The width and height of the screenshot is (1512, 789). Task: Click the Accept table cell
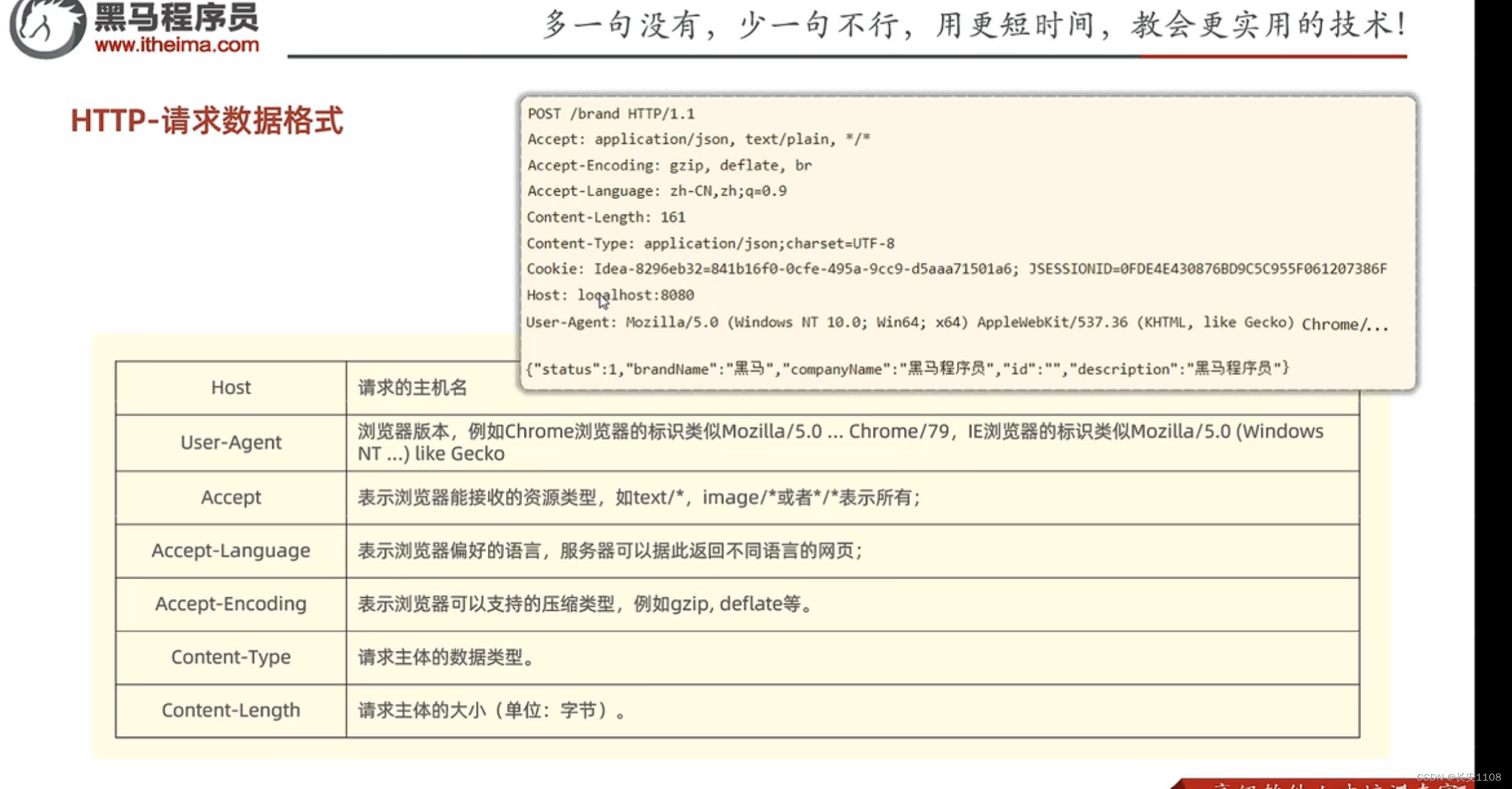pos(231,497)
